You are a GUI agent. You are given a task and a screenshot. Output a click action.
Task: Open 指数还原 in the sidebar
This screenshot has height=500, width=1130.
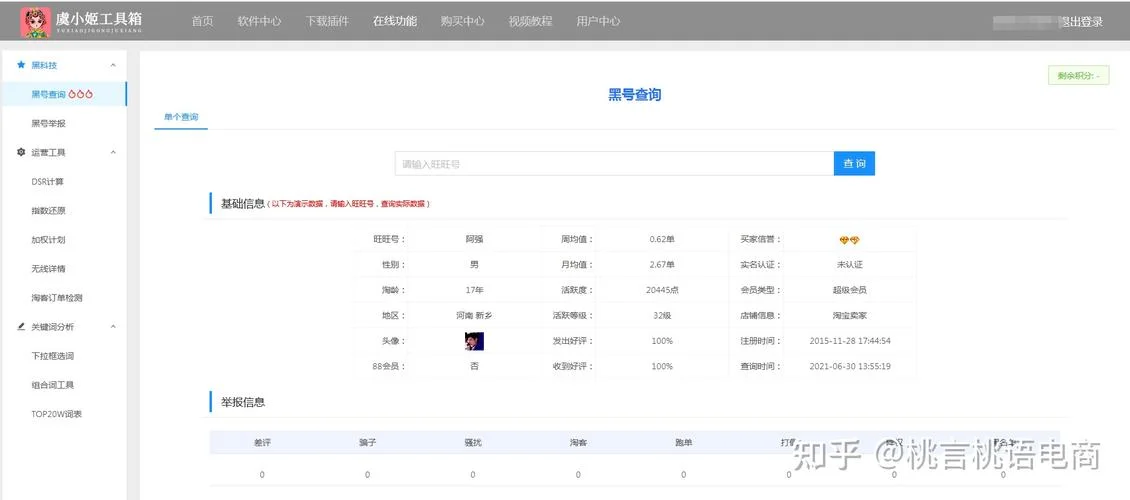click(48, 210)
